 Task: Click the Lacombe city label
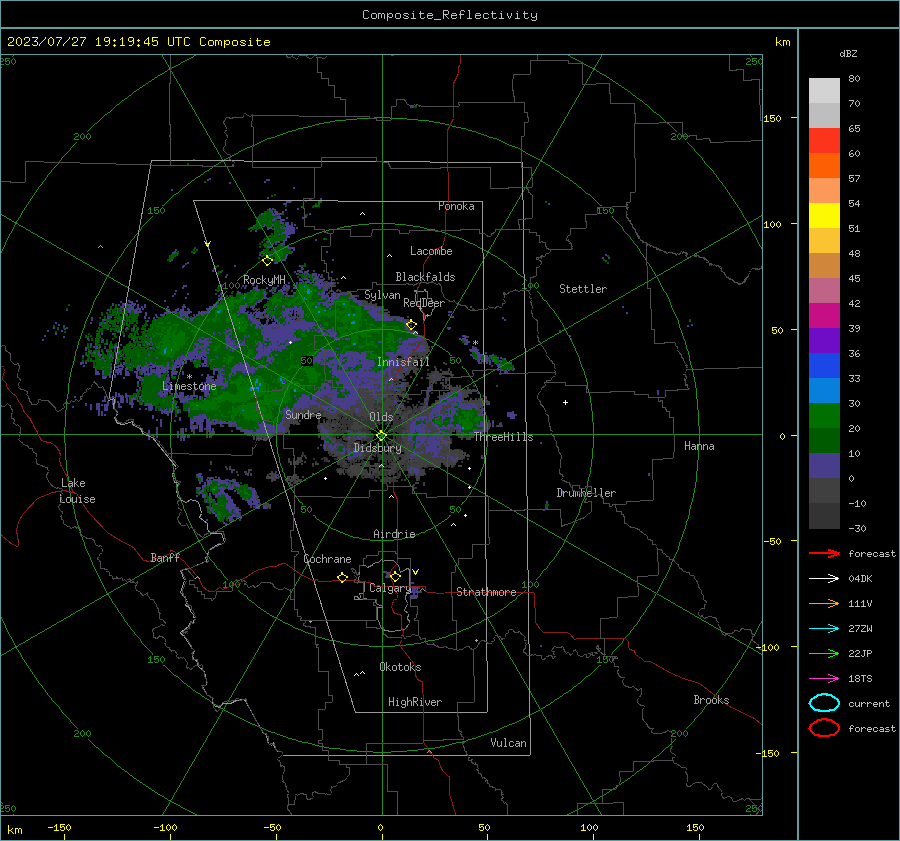[x=431, y=251]
